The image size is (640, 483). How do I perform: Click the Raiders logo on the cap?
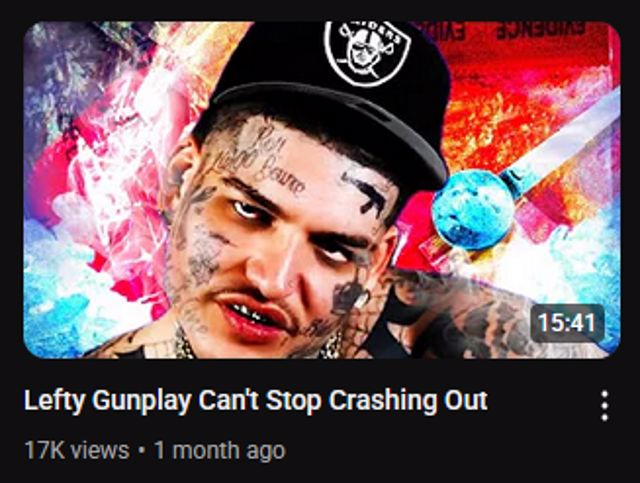point(367,51)
